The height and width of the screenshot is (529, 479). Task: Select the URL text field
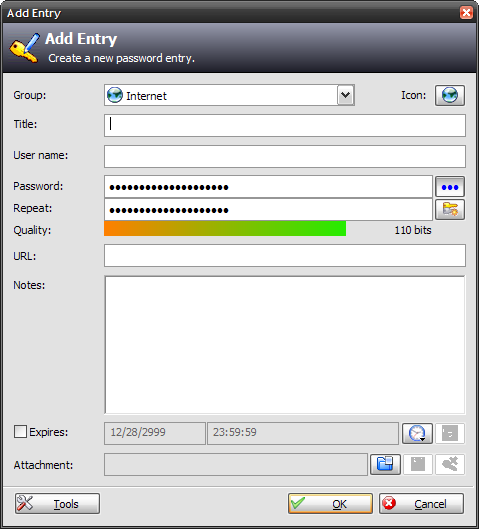pyautogui.click(x=285, y=256)
